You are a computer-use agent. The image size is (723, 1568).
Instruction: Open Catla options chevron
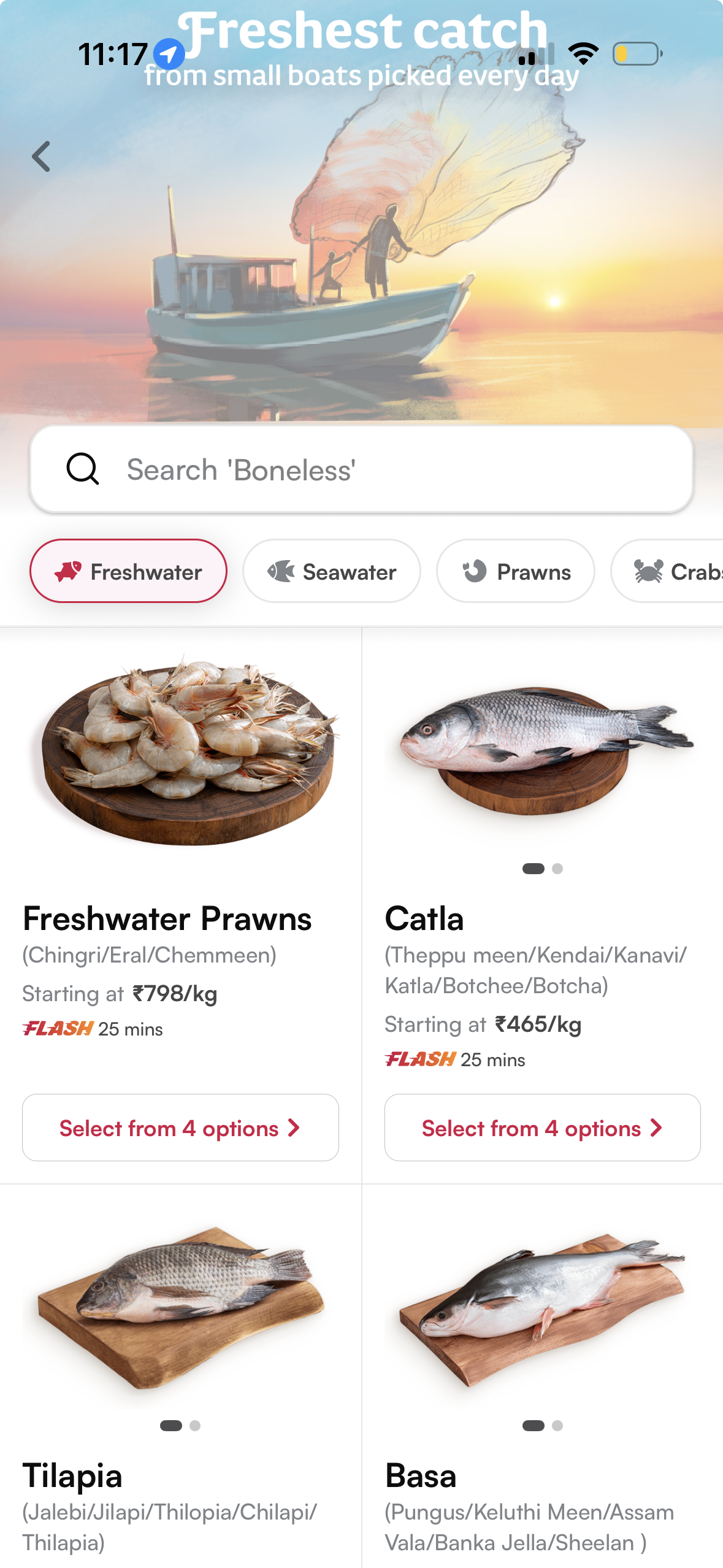[656, 1128]
